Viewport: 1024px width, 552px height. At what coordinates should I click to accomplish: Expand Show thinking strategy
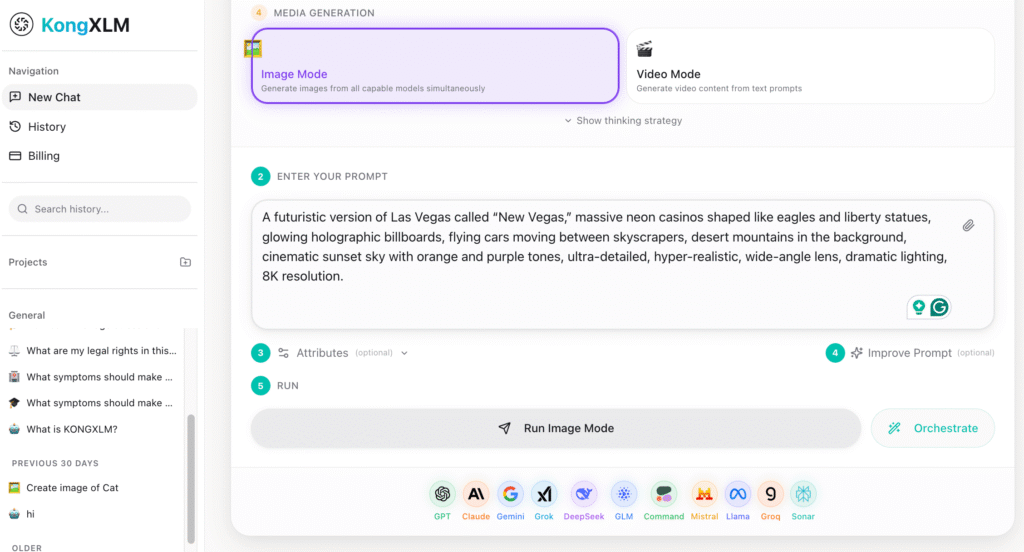(x=623, y=121)
